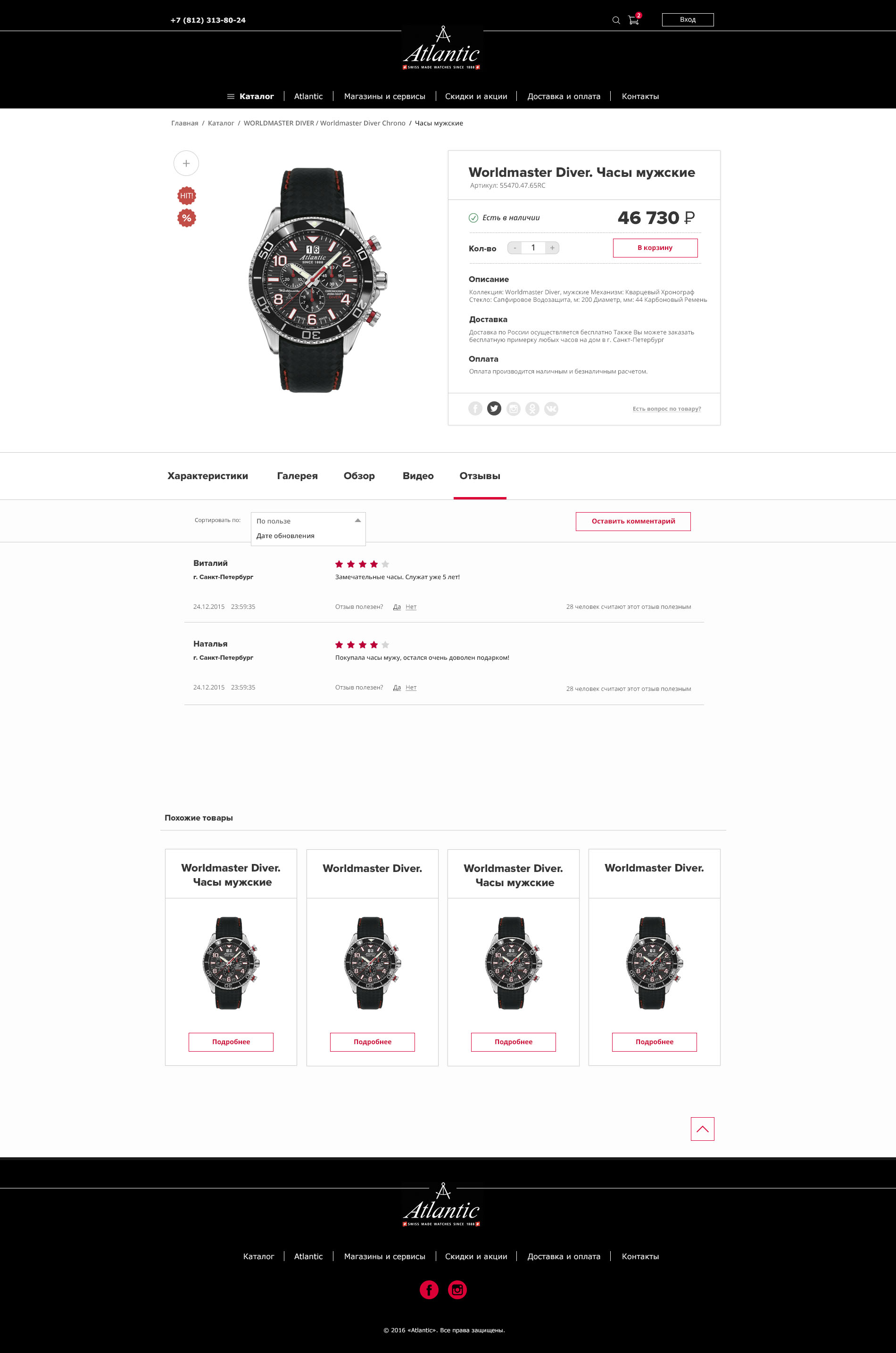Vote 'Нет' on Наталья's review

411,688
